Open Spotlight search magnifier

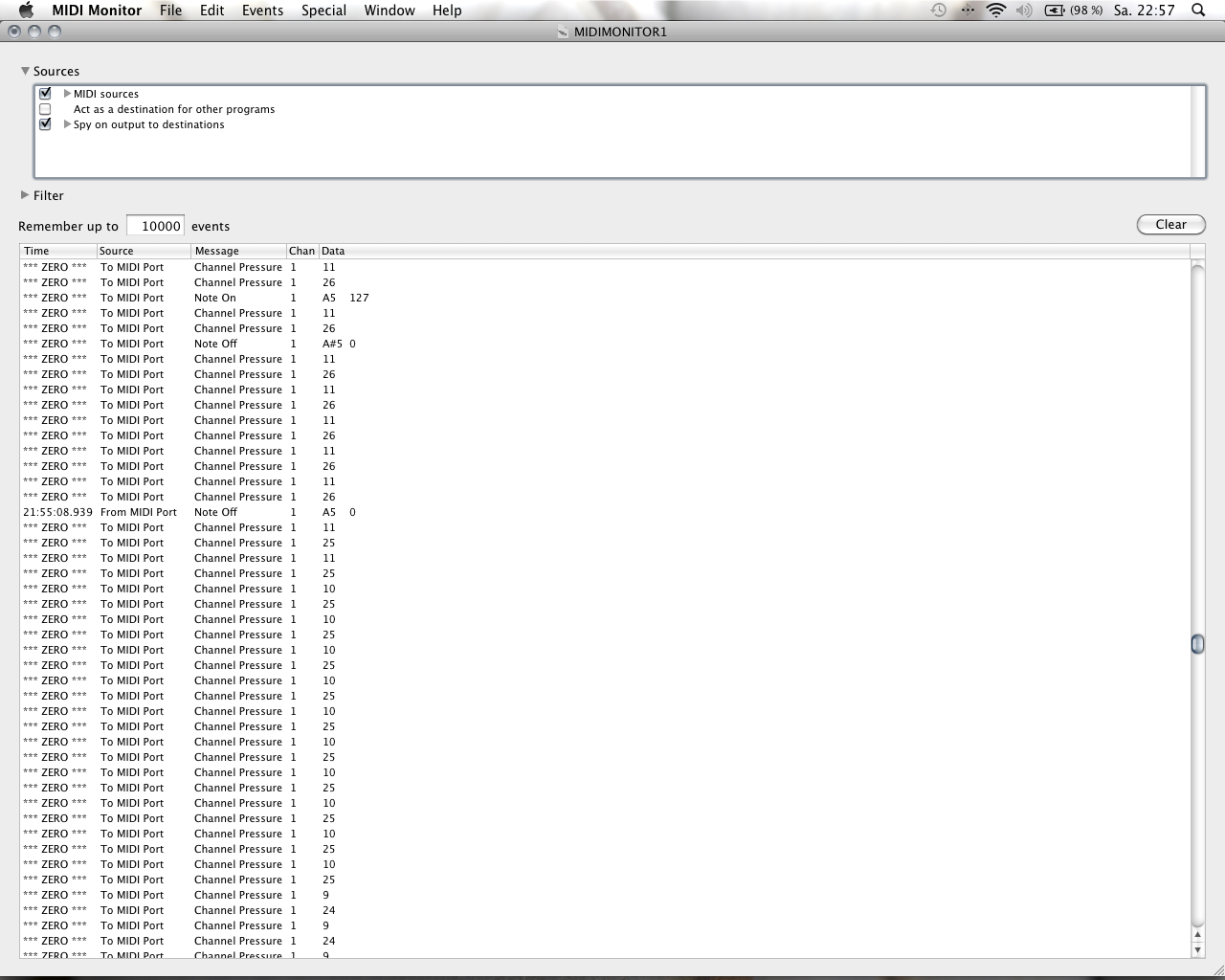click(1198, 11)
